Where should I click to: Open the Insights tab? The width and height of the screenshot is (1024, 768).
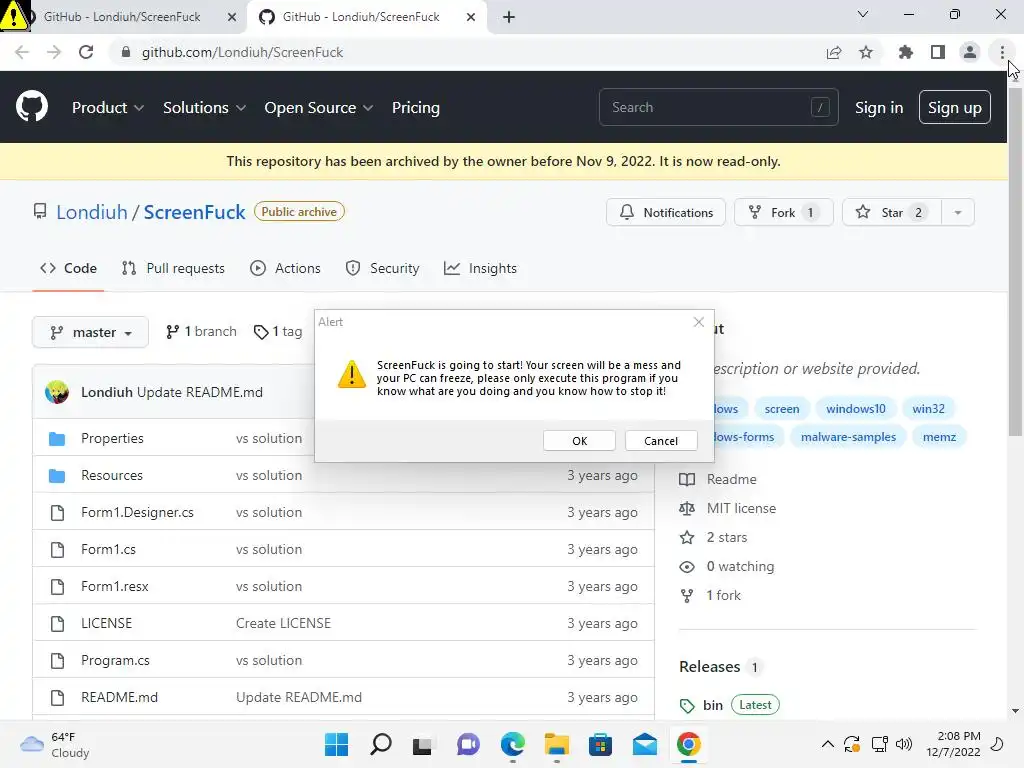coord(480,268)
